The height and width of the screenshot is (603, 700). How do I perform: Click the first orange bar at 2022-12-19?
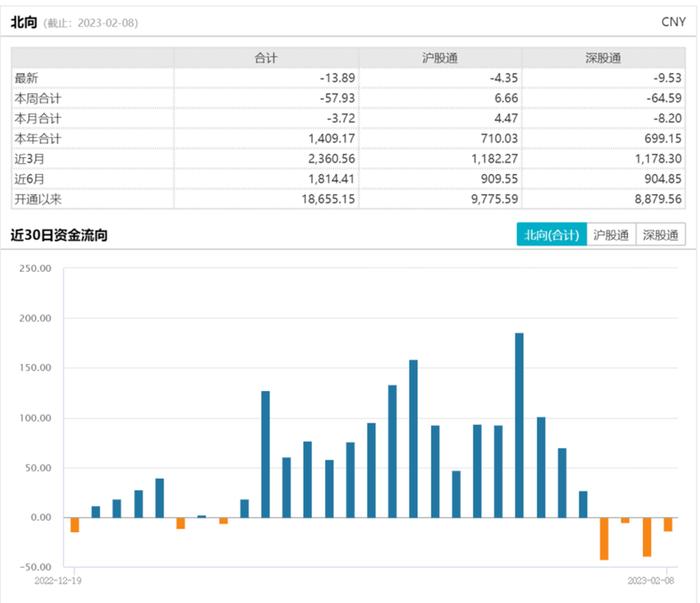point(75,525)
